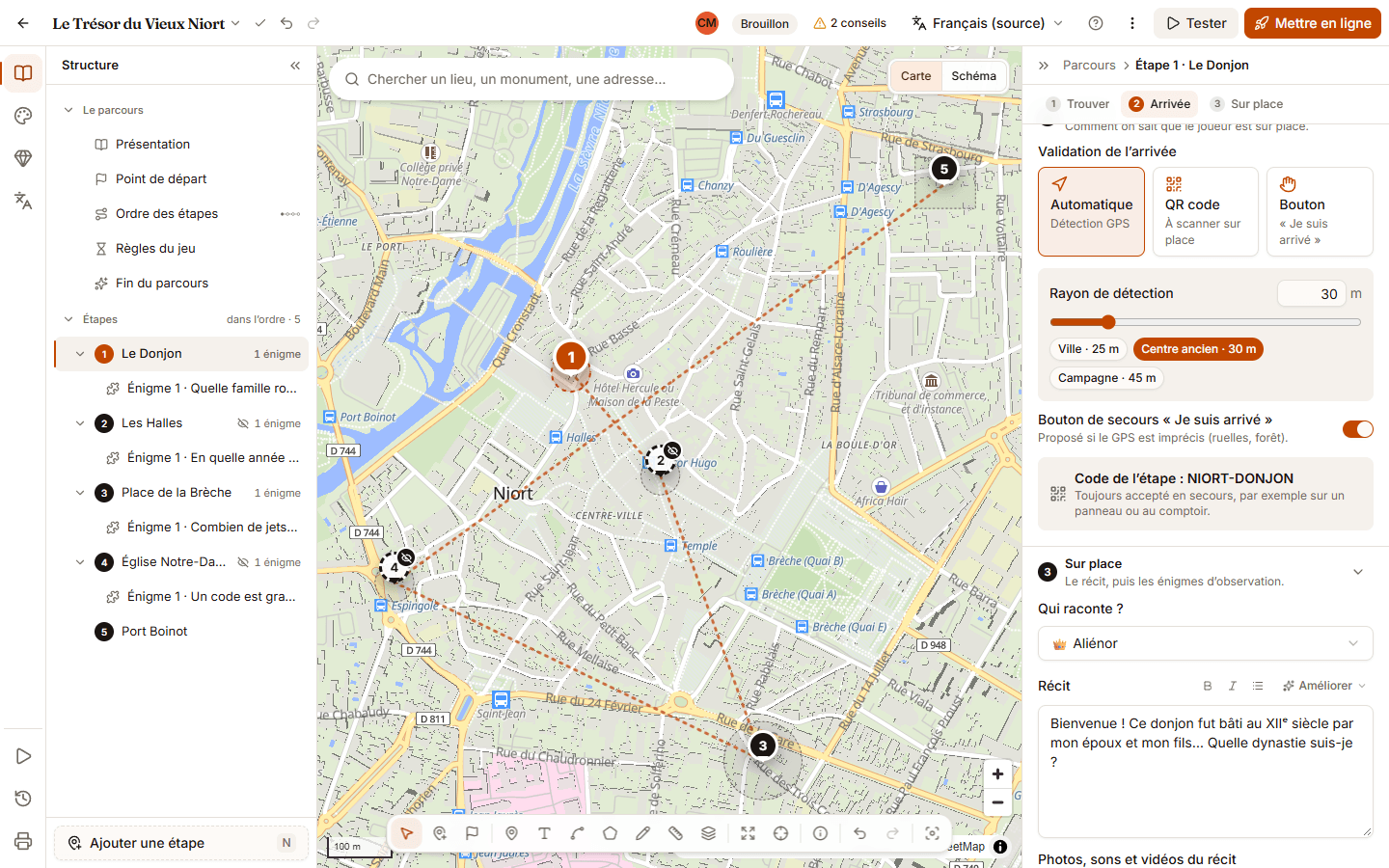Switch to the Trouver tab
The width and height of the screenshot is (1389, 868).
click(x=1078, y=104)
